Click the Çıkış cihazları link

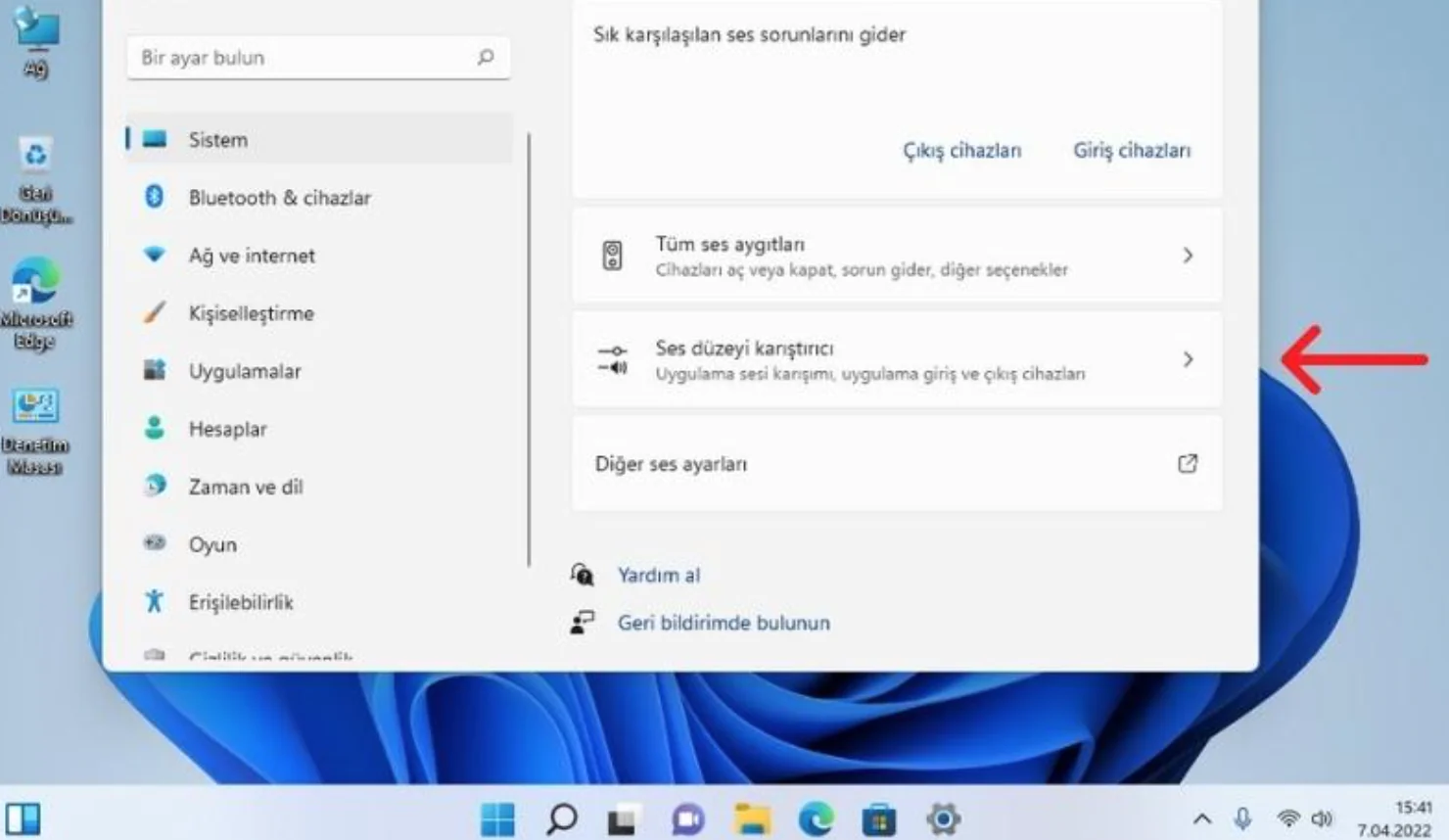coord(961,150)
